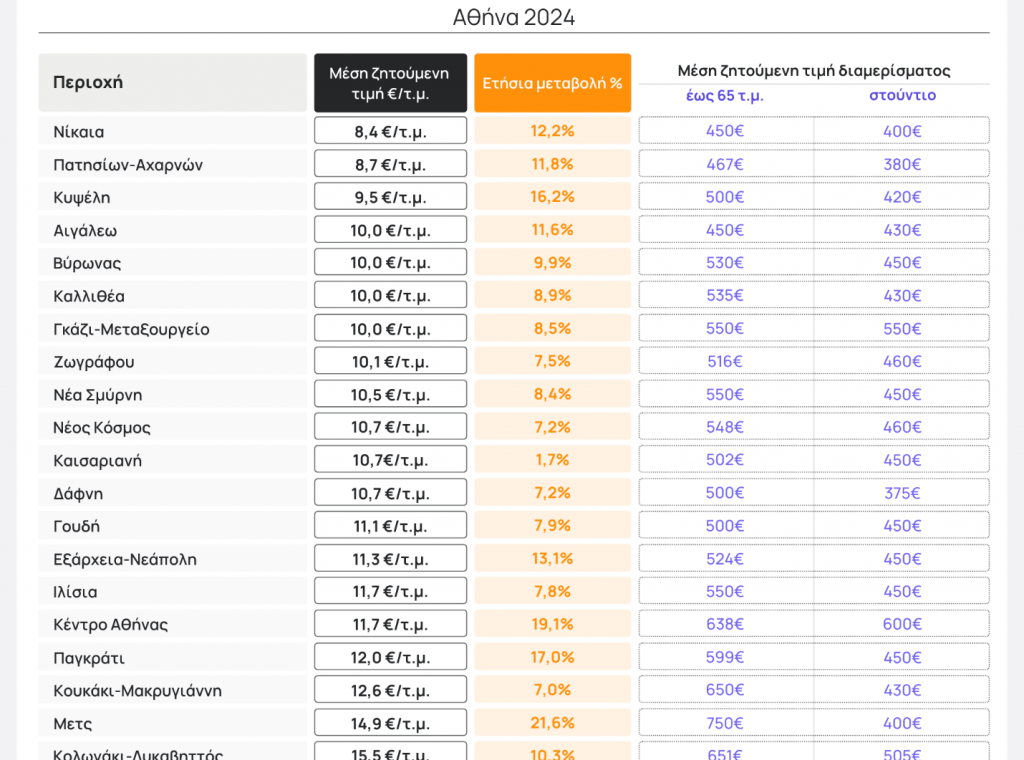Click the Νίκαια area row label

[x=79, y=131]
